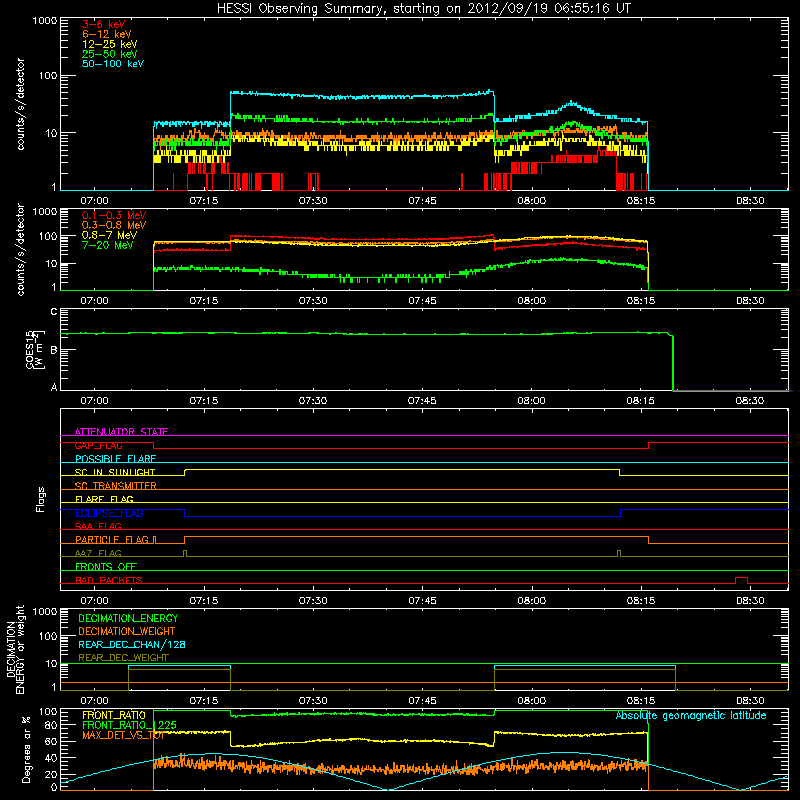Click the FRONT_RATIO legend entry
800x800 pixels.
click(x=114, y=715)
